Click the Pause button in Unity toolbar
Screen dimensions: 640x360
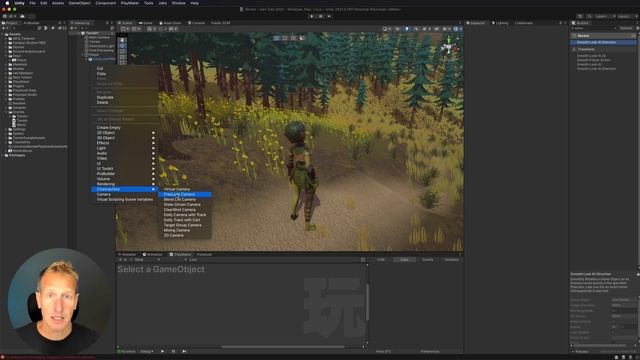pos(320,16)
